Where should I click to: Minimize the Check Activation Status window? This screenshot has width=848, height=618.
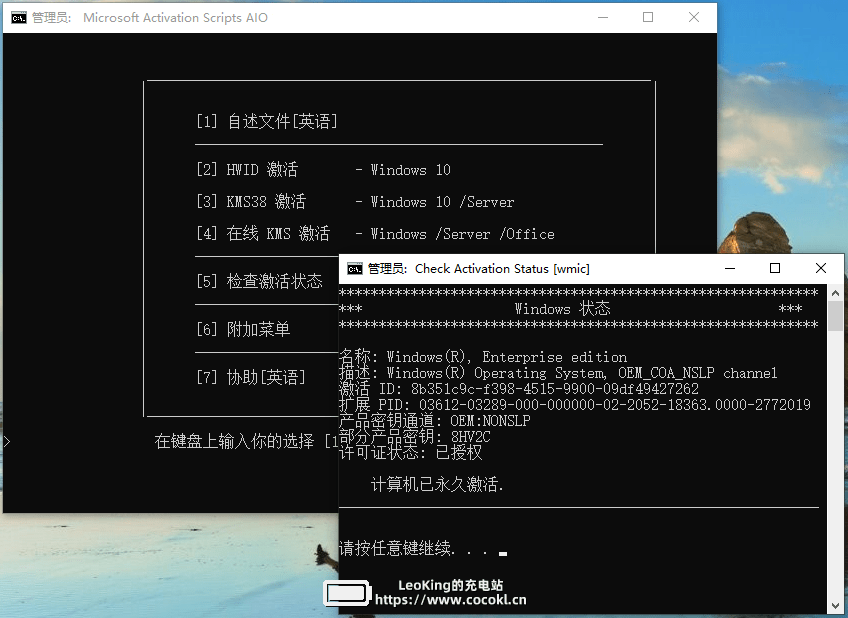pyautogui.click(x=730, y=268)
